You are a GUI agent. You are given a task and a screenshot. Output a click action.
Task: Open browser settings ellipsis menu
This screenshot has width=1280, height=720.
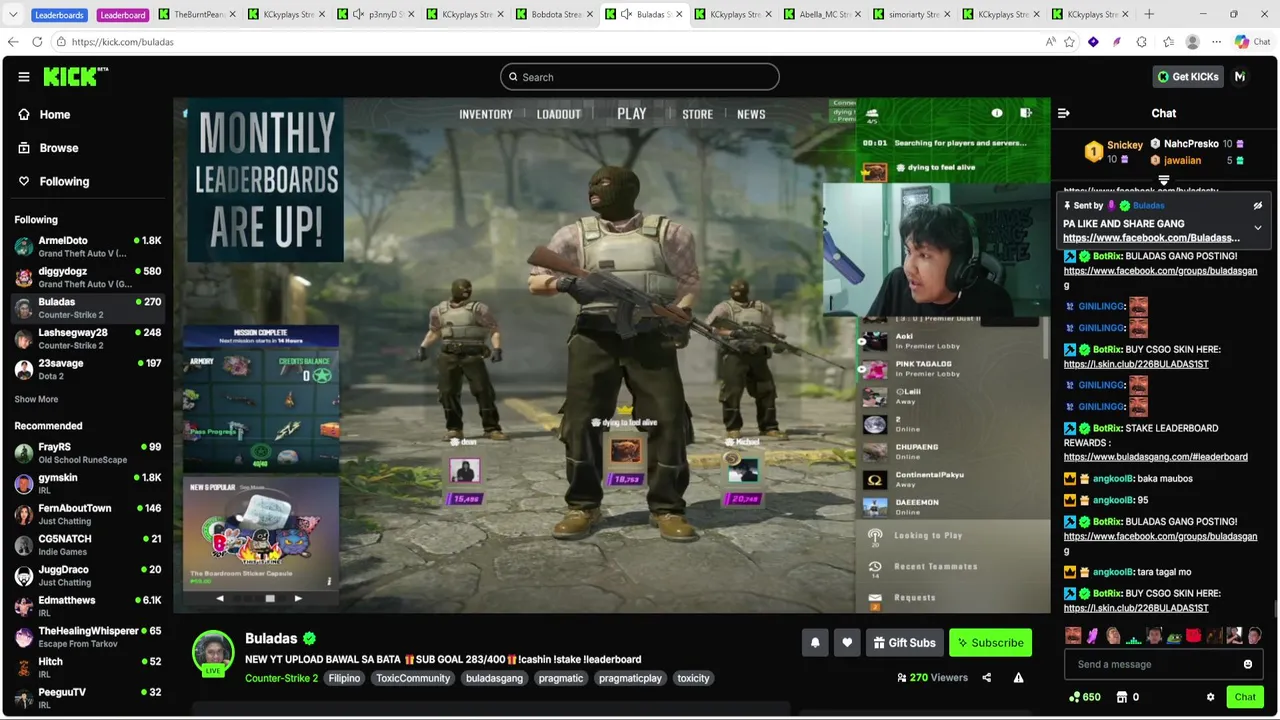[1216, 42]
